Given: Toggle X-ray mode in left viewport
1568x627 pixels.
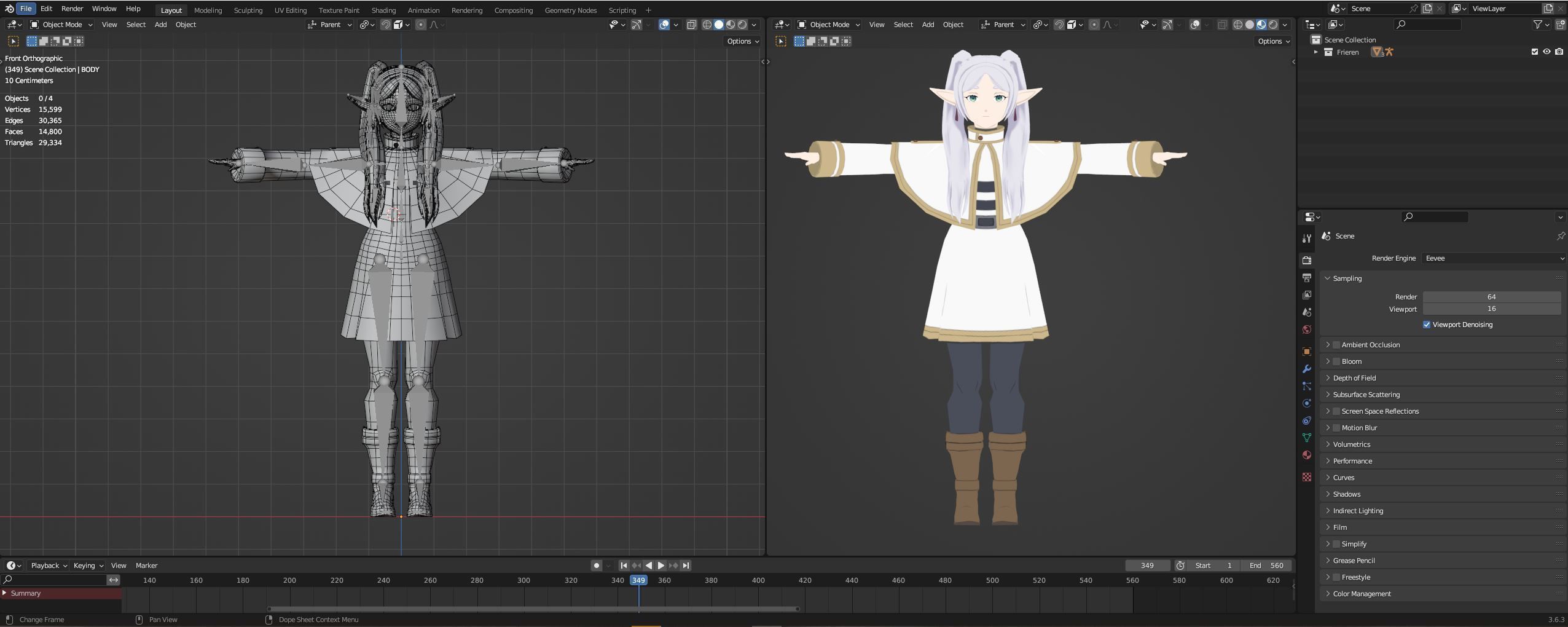Looking at the screenshot, I should (x=691, y=25).
